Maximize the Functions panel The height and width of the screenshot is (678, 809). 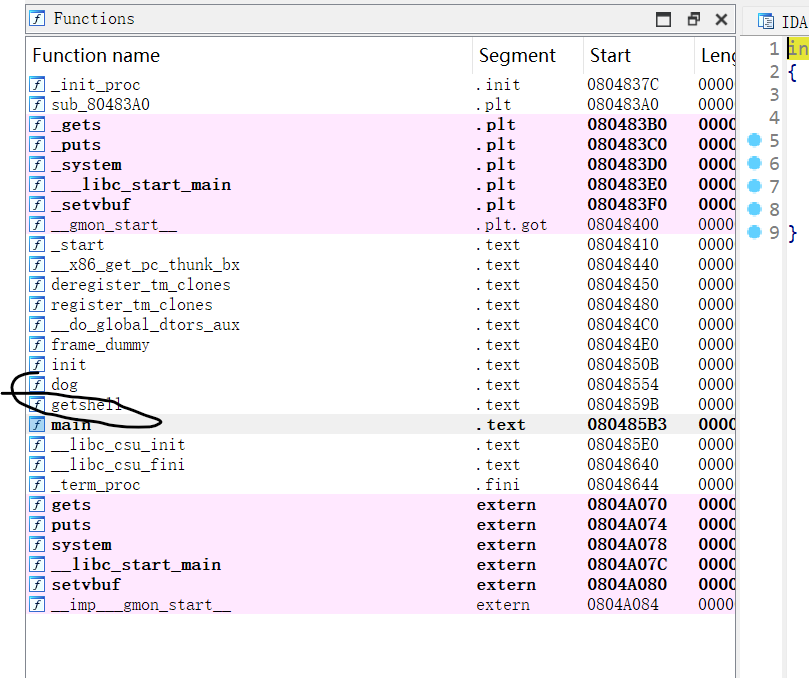tap(663, 19)
